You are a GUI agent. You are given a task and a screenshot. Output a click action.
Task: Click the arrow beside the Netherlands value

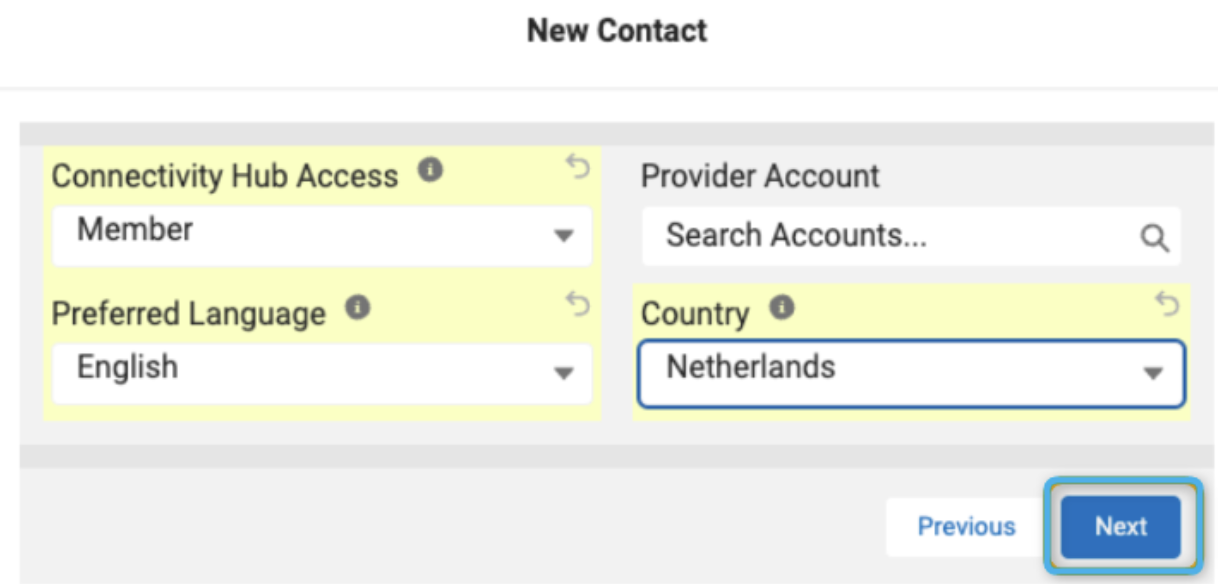1153,373
